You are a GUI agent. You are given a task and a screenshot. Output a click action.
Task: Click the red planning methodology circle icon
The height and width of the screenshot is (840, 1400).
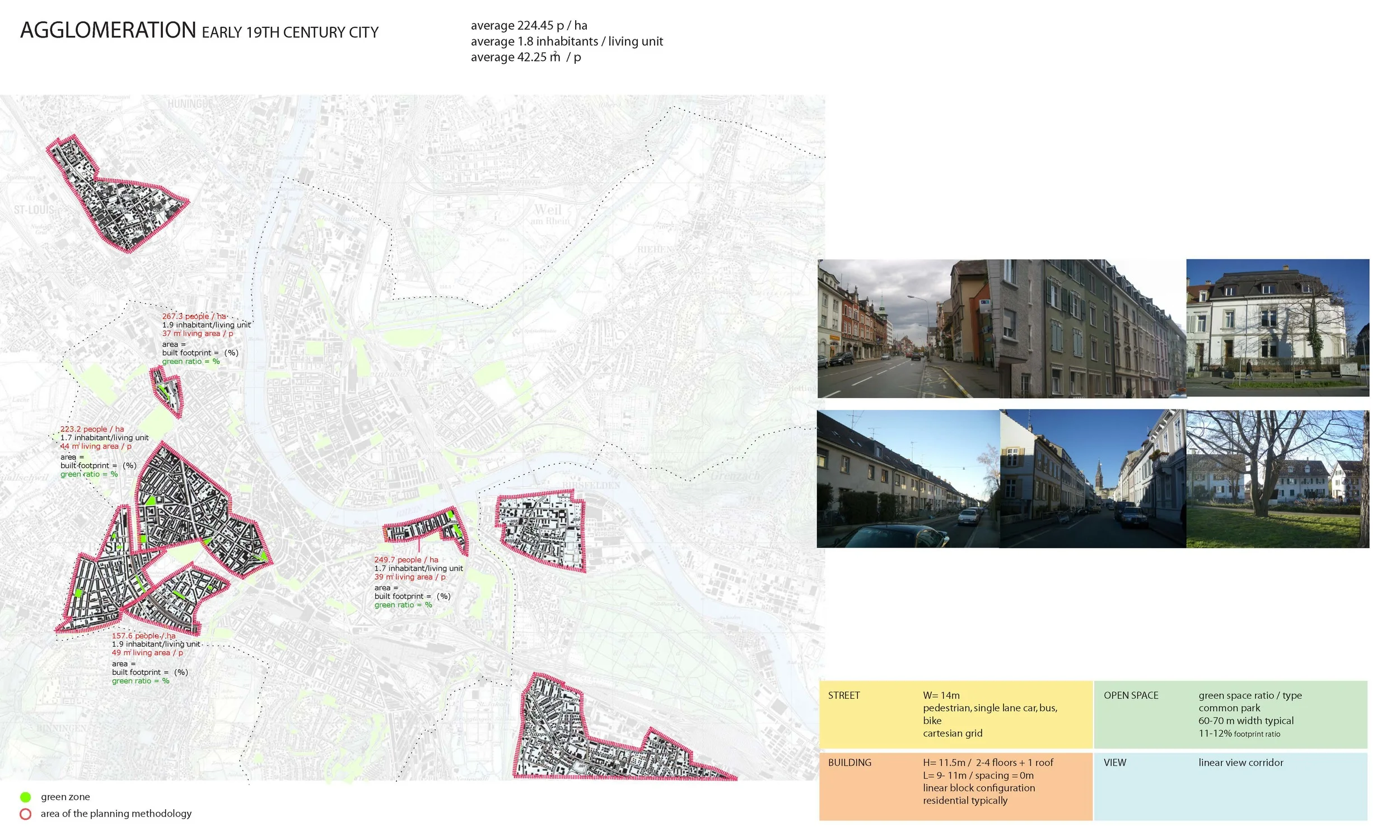(25, 814)
